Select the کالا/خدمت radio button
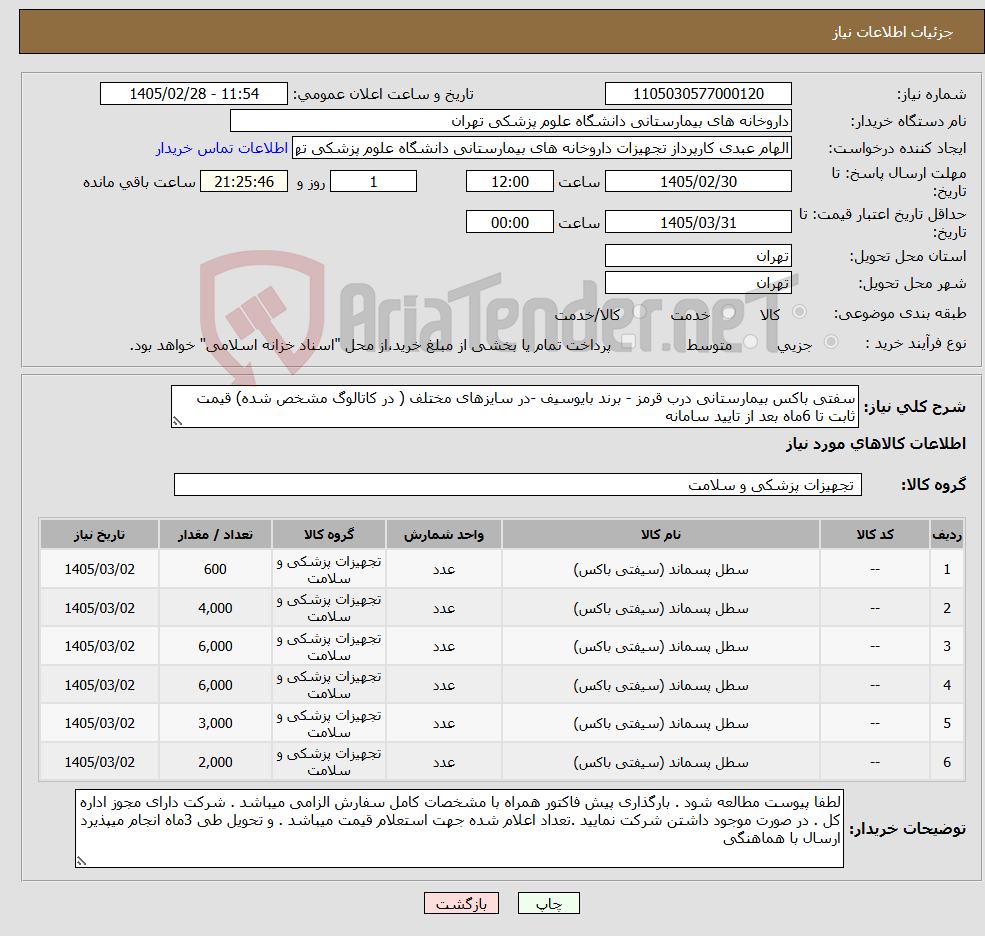Screen dimensions: 985x936 coord(639,312)
